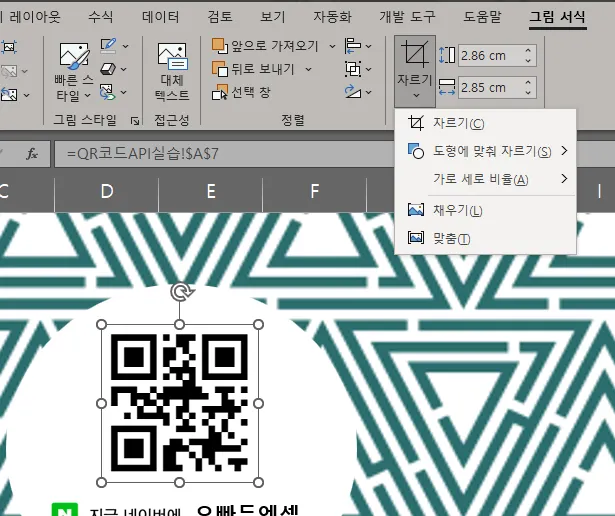Expand 뒤로 보내기 dropdown arrow
The image size is (615, 516).
309,69
